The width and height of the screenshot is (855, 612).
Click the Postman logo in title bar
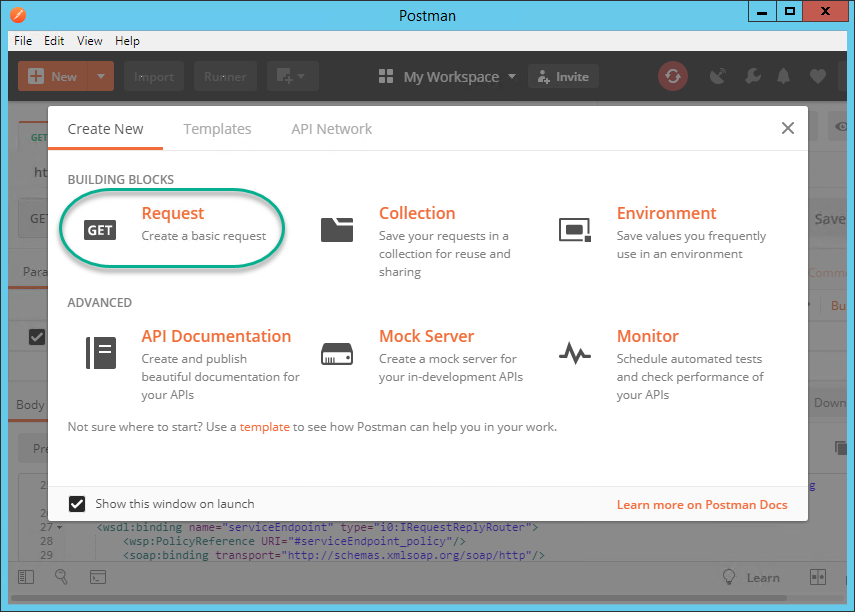click(x=18, y=15)
